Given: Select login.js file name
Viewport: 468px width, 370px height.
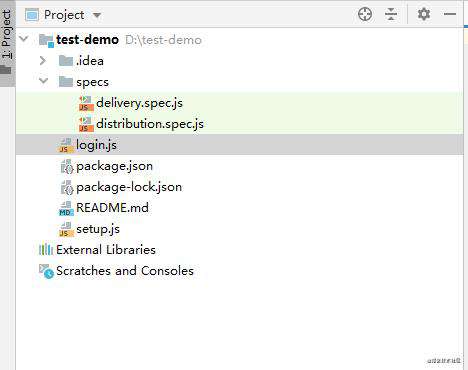Looking at the screenshot, I should (x=96, y=145).
